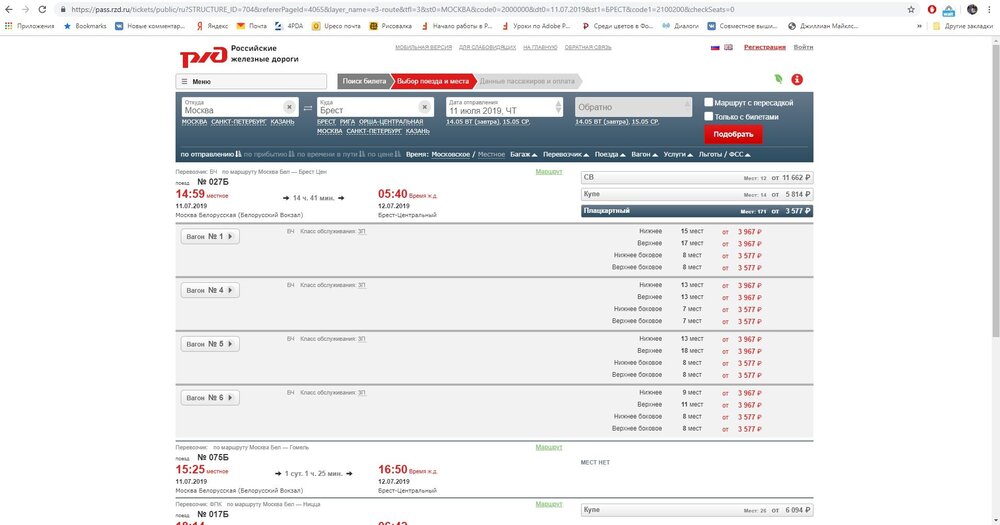Viewport: 1000px width, 525px height.
Task: Open Маршрут link for train 075Б
Action: point(549,447)
